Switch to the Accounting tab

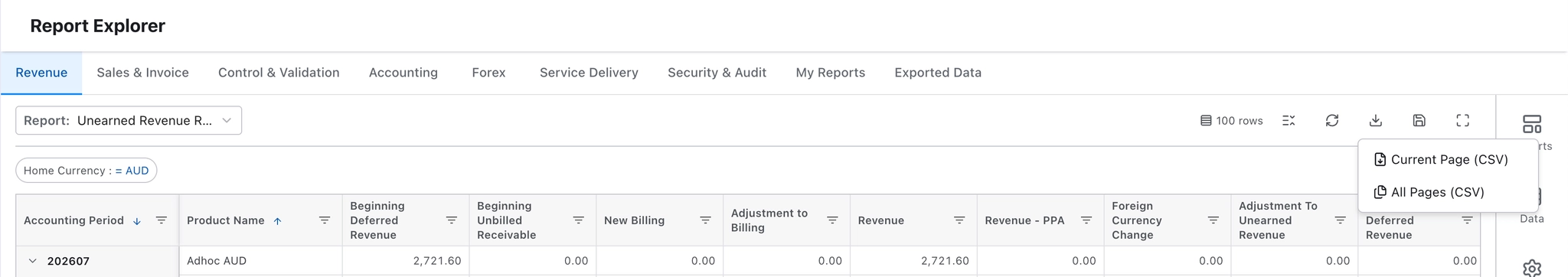pos(403,73)
